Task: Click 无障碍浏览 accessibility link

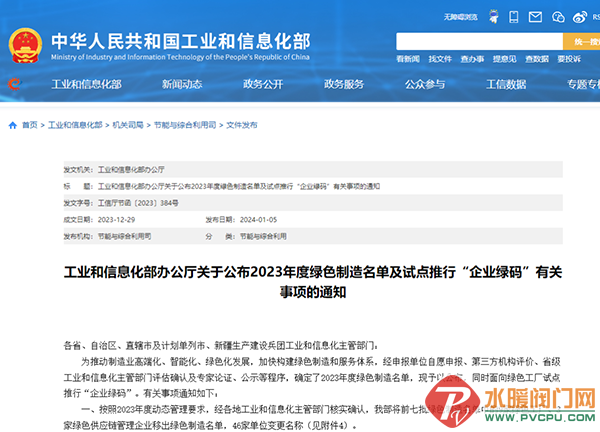Action: coord(460,17)
